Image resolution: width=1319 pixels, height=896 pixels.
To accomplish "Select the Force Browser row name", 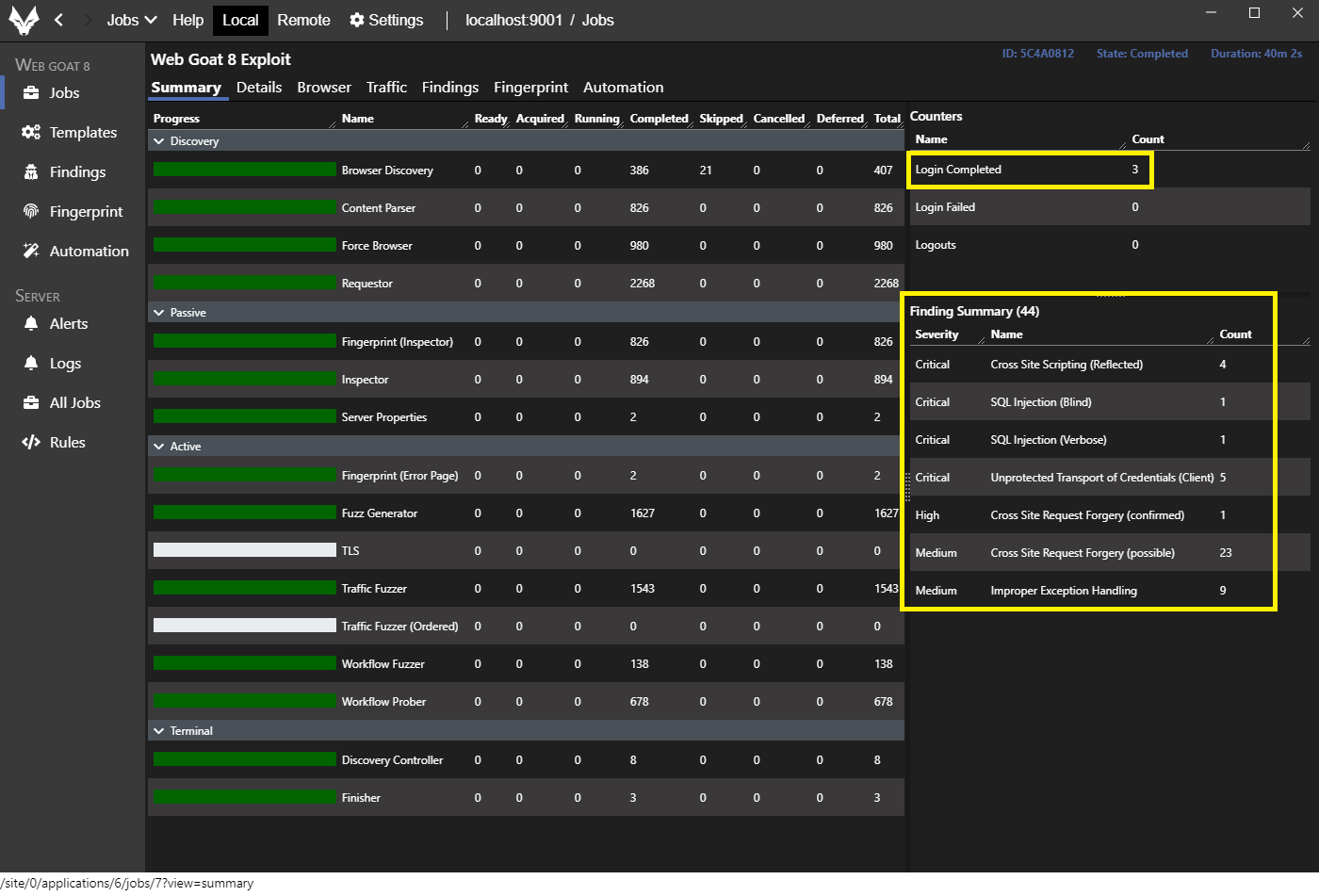I will point(377,246).
